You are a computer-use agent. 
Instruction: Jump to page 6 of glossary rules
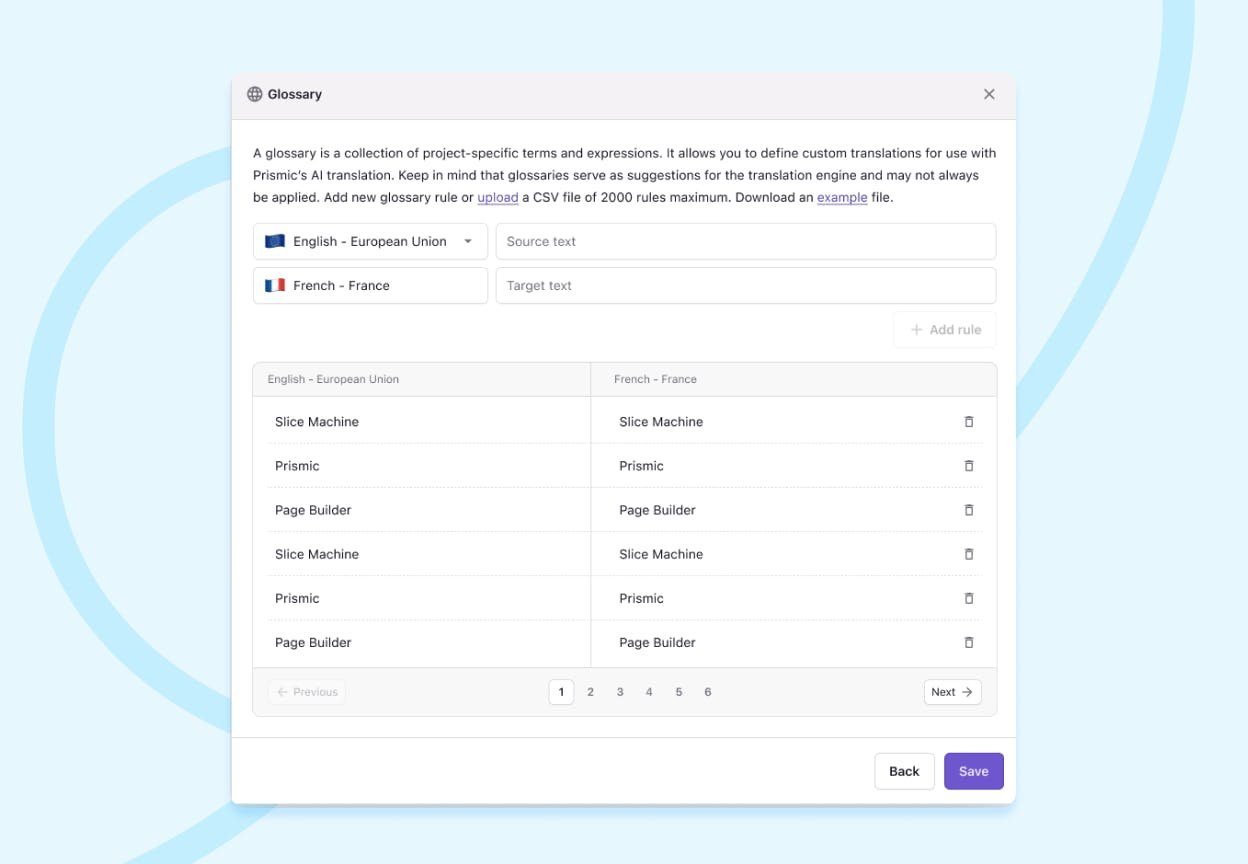tap(708, 692)
